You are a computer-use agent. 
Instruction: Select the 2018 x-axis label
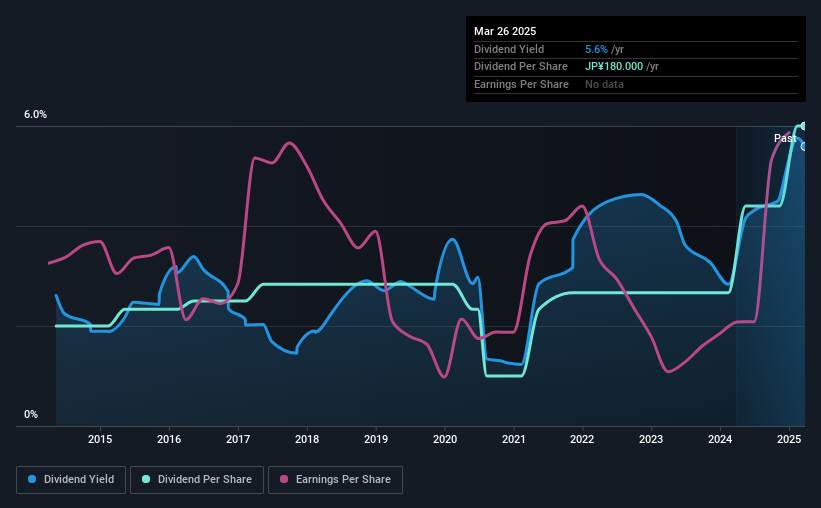[x=307, y=439]
